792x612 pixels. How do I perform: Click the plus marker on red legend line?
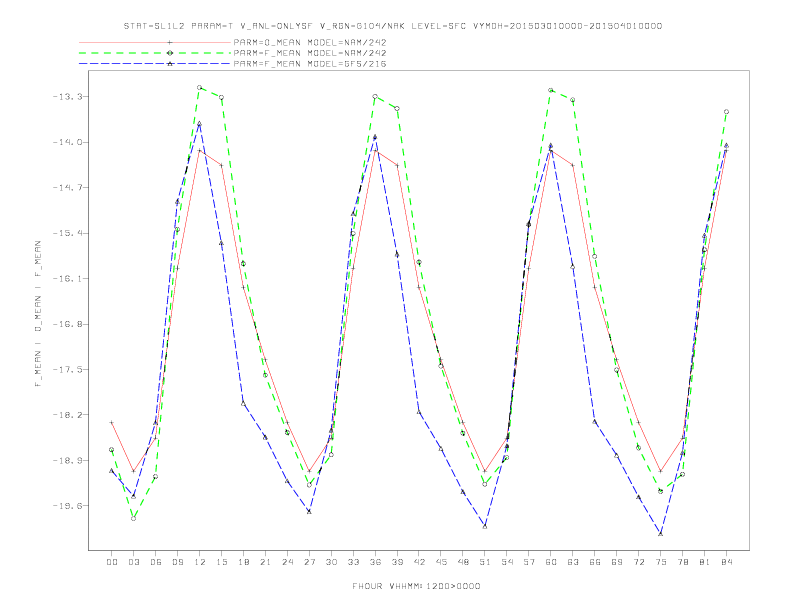tap(170, 42)
